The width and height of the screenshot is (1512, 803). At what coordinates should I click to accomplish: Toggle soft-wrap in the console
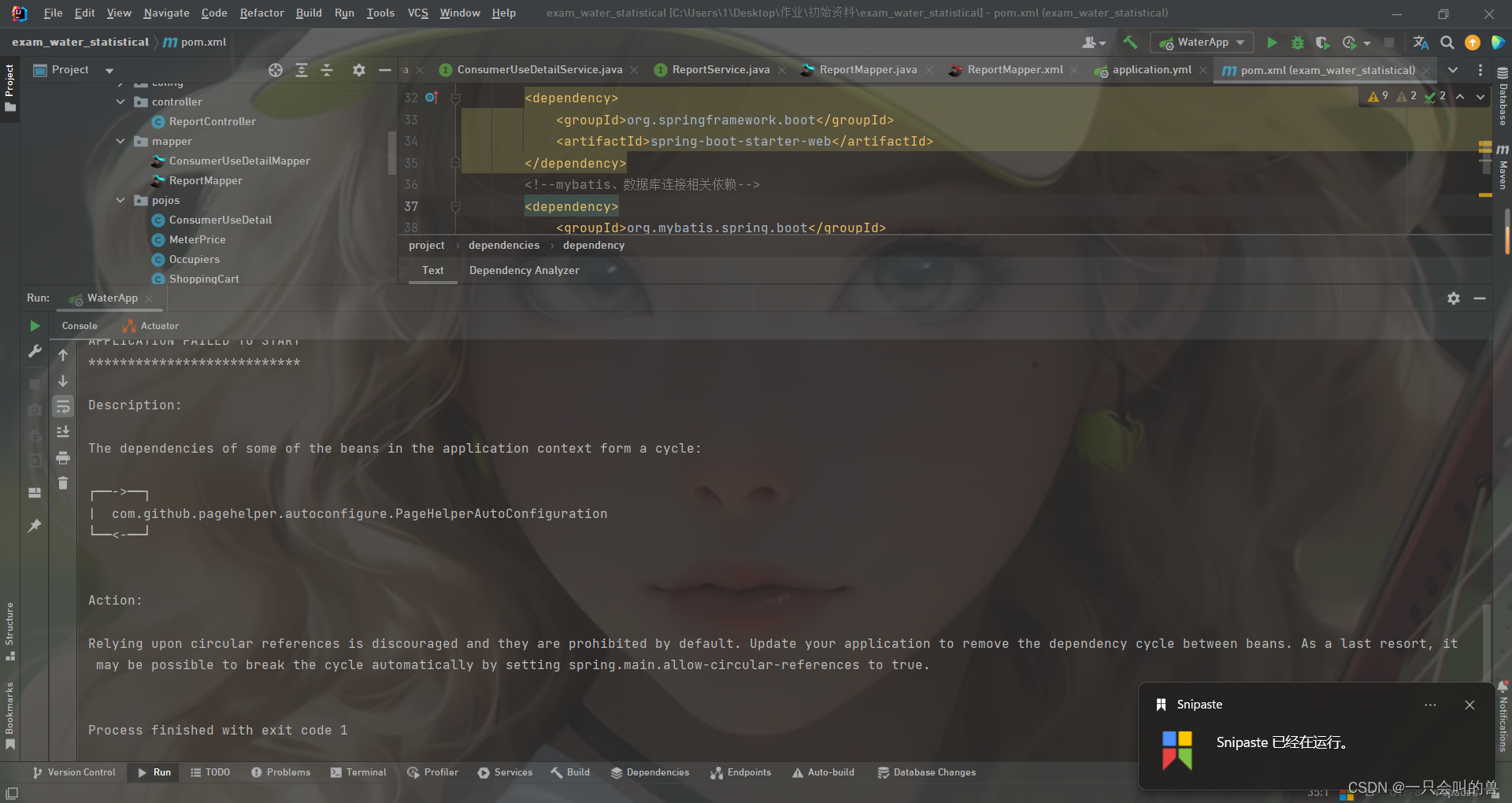point(63,407)
